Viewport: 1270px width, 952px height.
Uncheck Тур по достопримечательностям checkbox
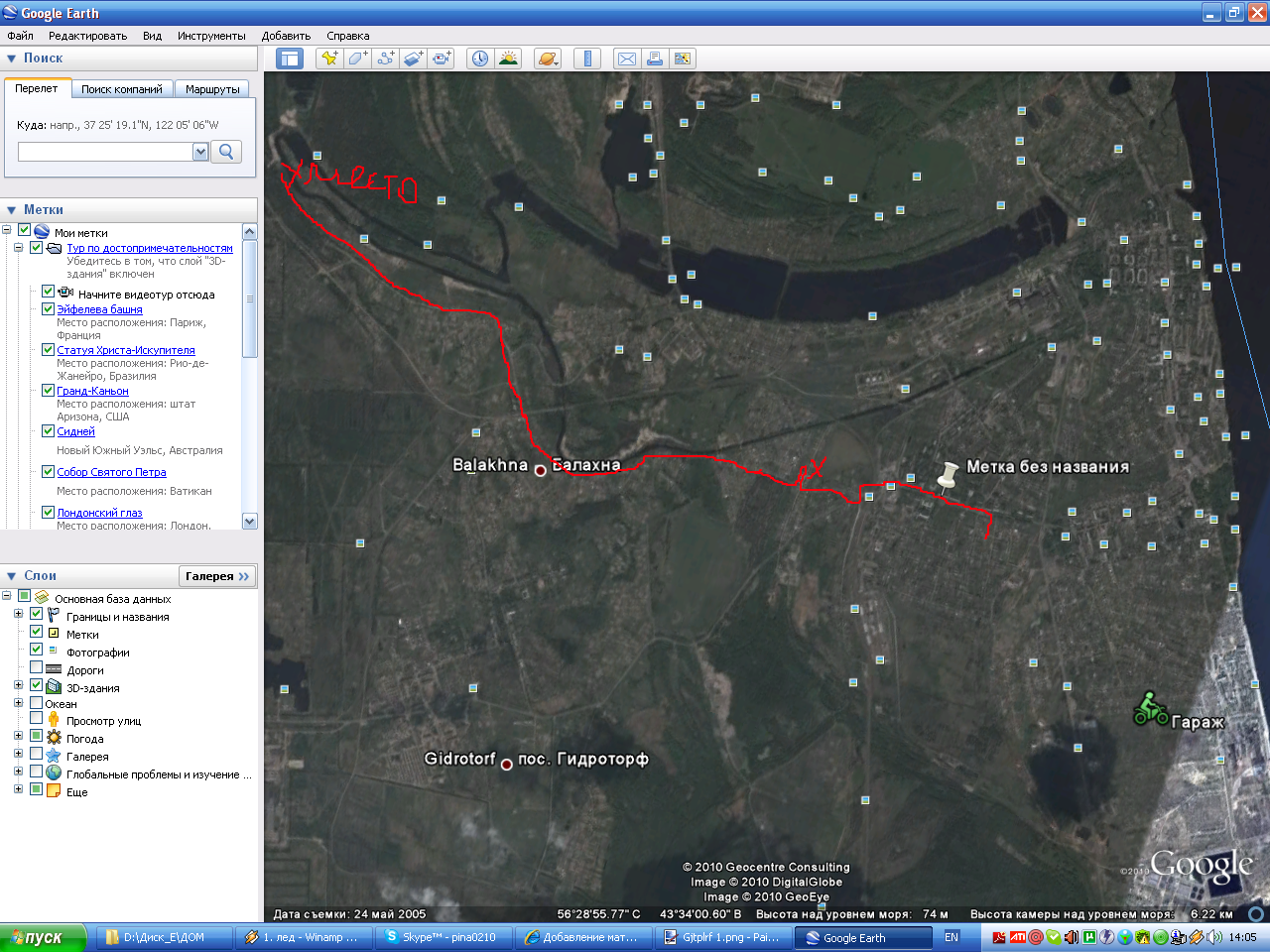point(37,248)
